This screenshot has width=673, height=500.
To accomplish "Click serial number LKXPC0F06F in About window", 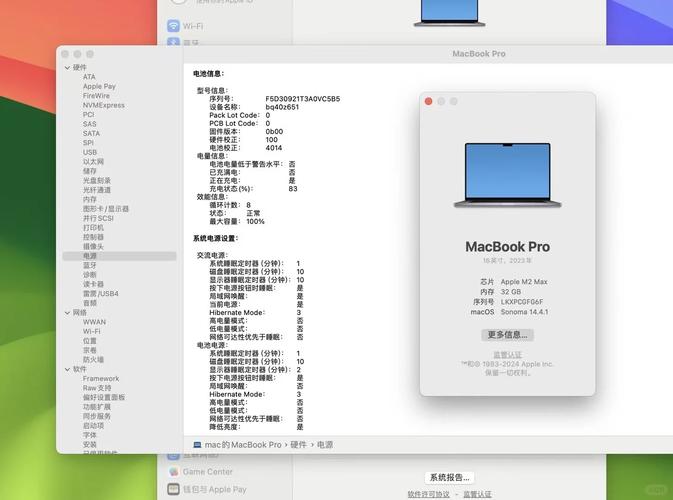I will coord(522,302).
